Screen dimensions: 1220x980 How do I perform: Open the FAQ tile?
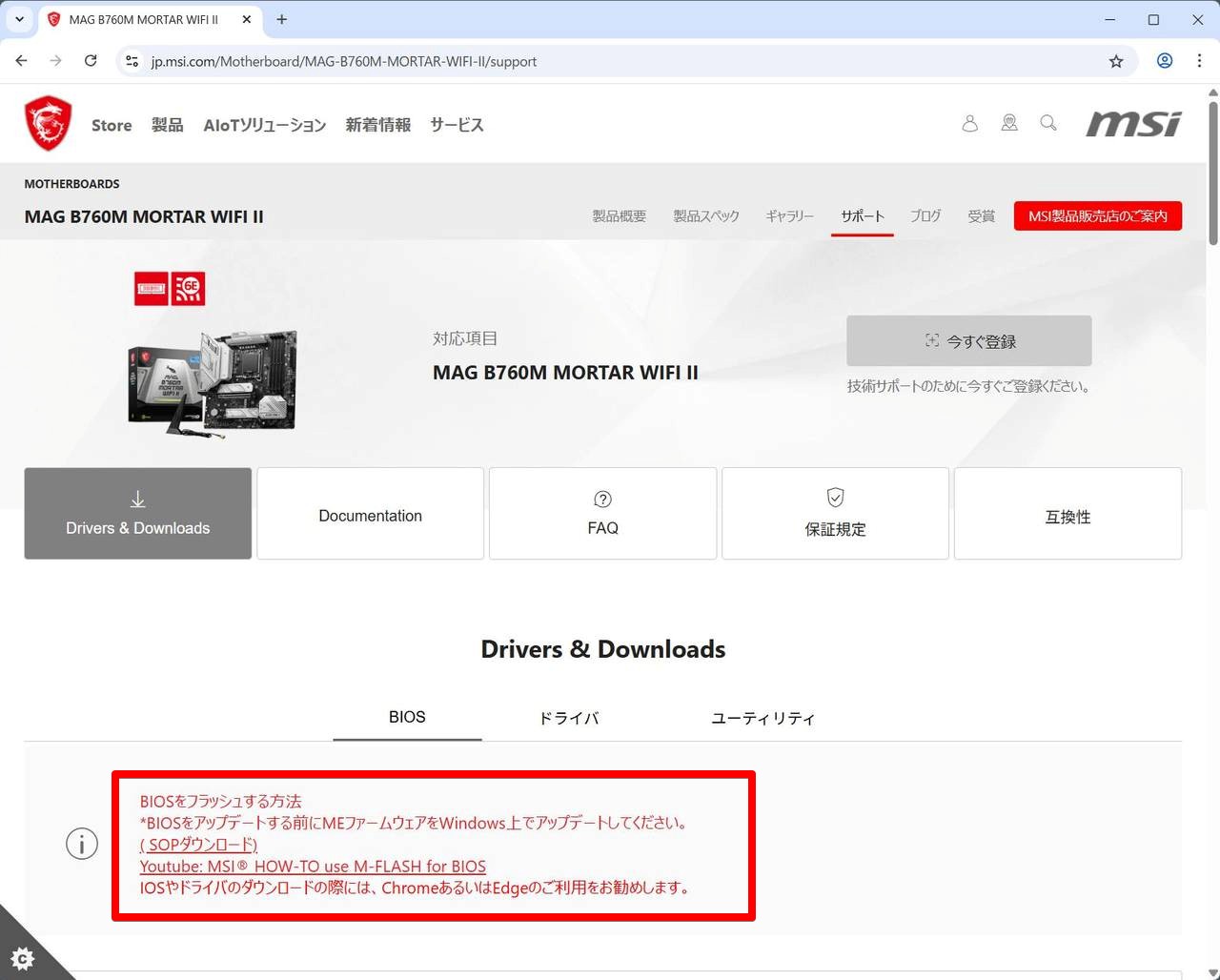[x=603, y=513]
